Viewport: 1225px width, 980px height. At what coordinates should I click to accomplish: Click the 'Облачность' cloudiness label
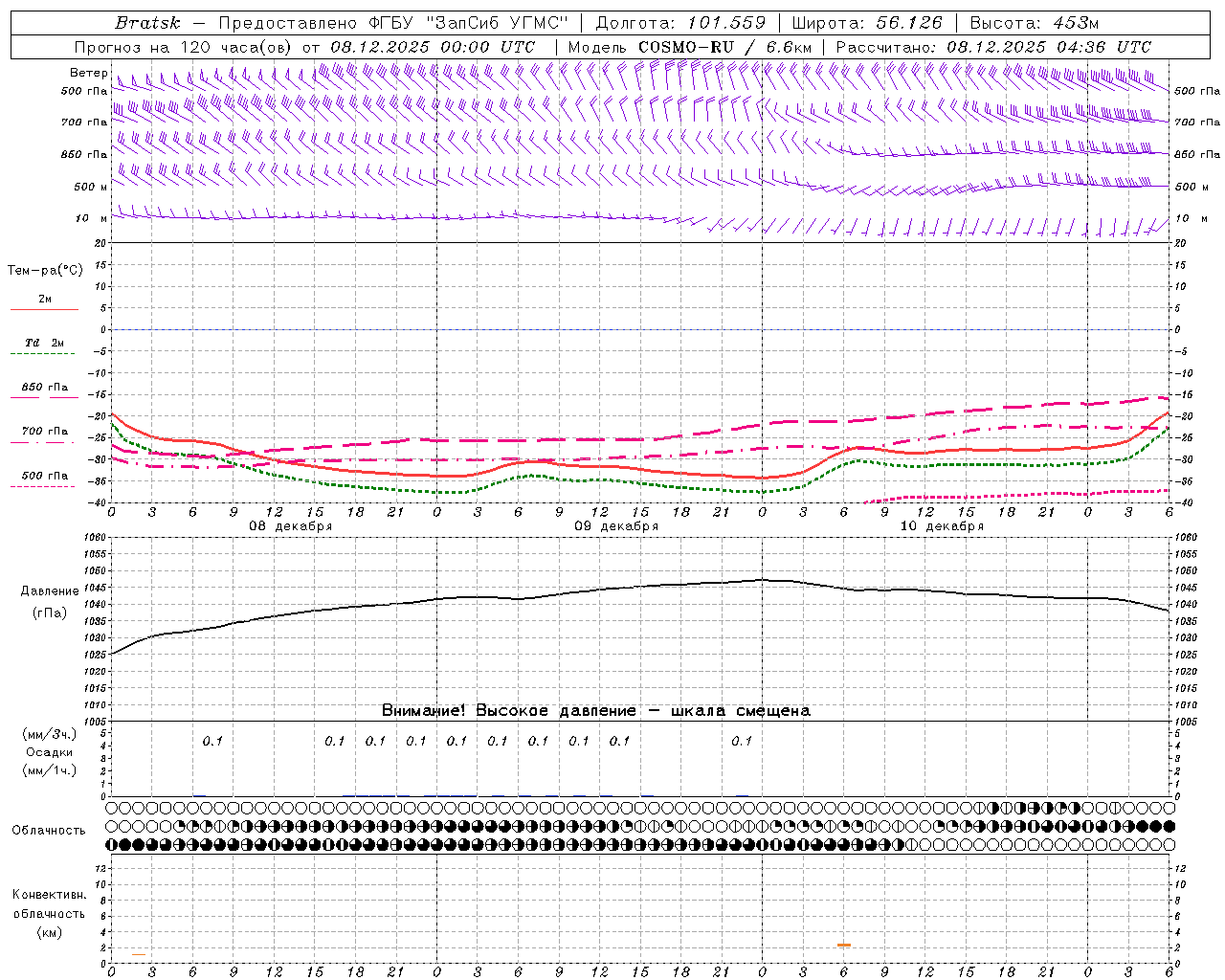pos(49,831)
